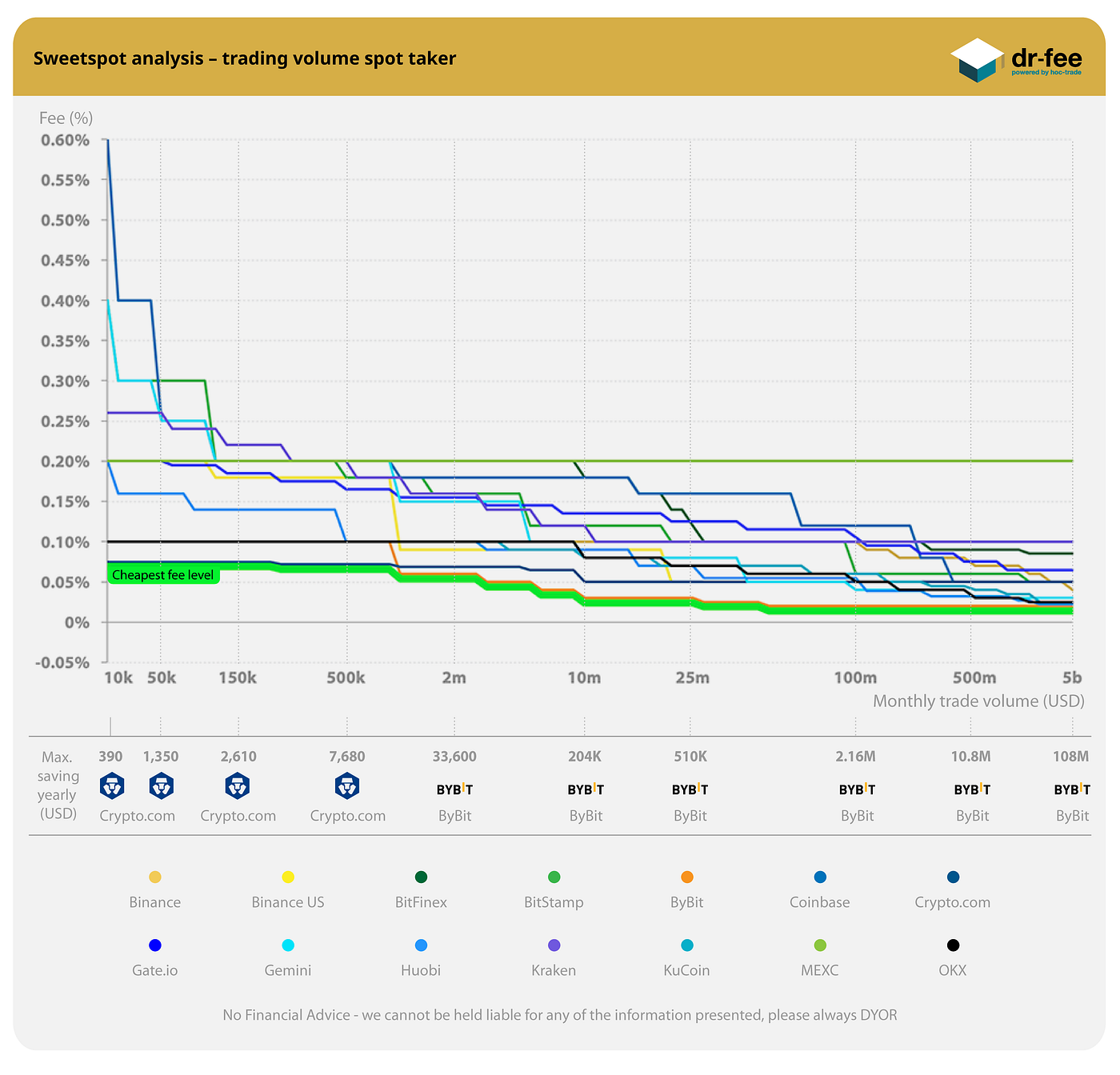Click the ByBit logo under 33,600
1120x1075 pixels.
454,789
